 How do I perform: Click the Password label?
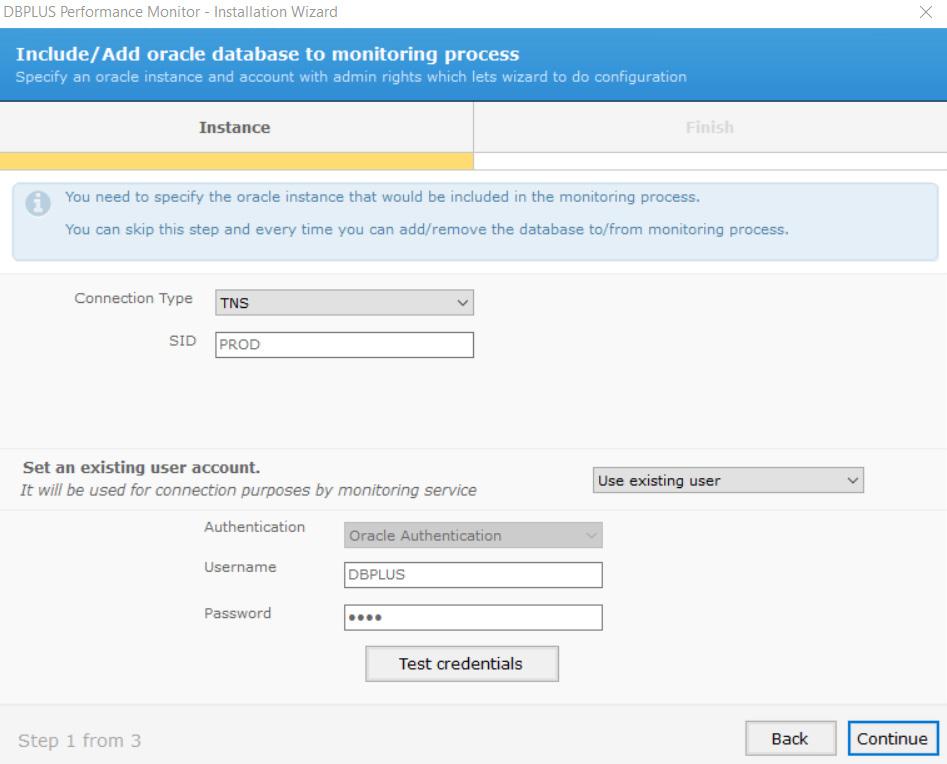(237, 613)
